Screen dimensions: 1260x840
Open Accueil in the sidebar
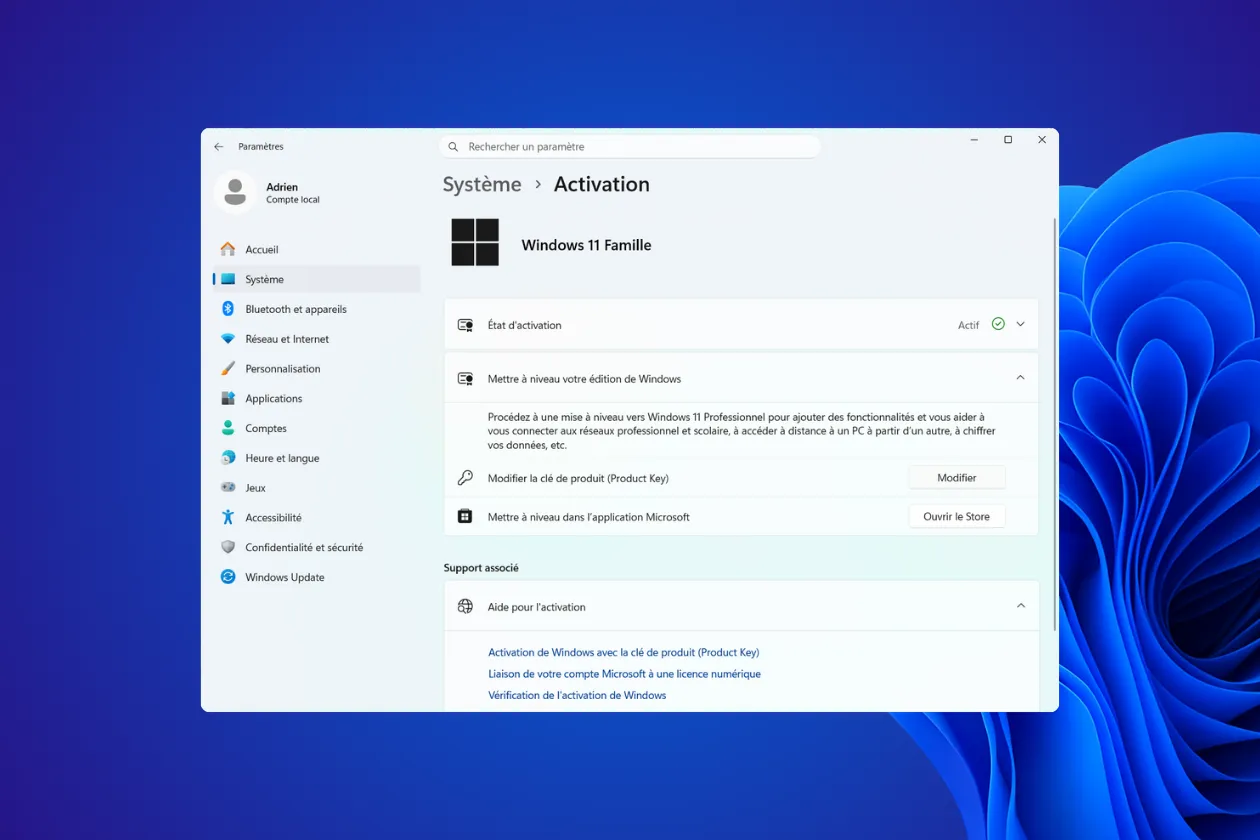(316, 249)
